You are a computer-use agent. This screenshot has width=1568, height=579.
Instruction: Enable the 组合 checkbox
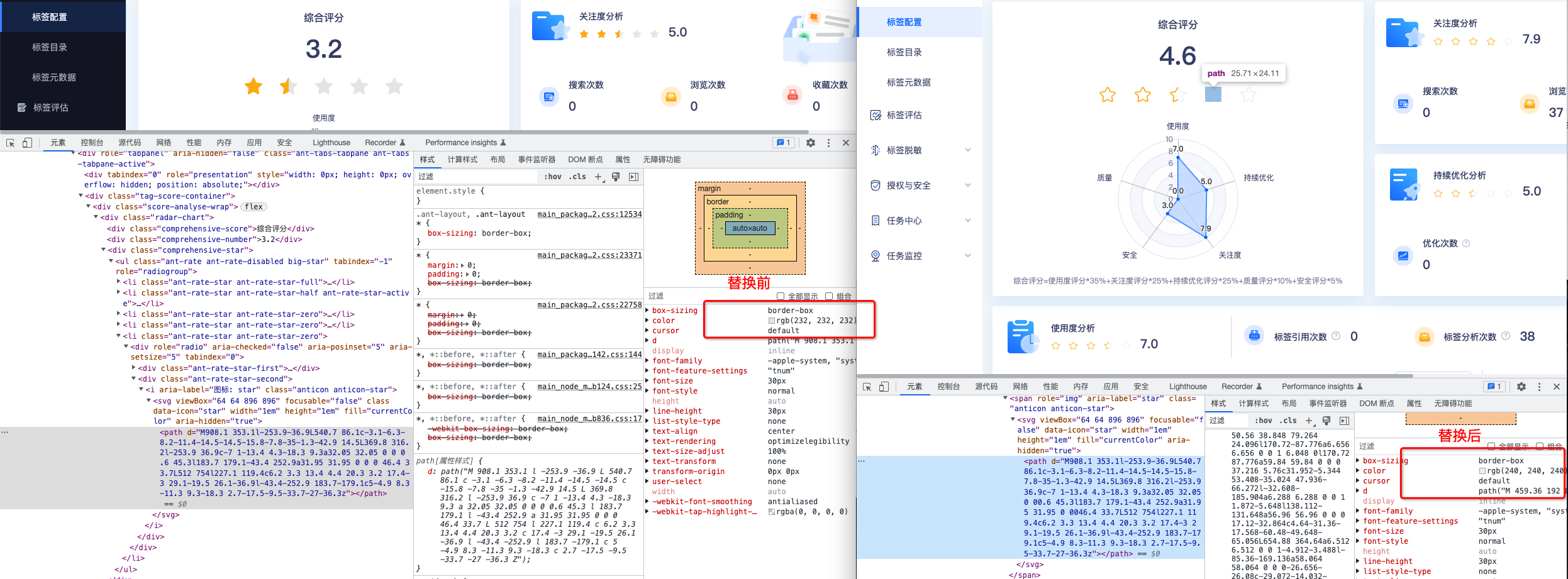(x=830, y=295)
